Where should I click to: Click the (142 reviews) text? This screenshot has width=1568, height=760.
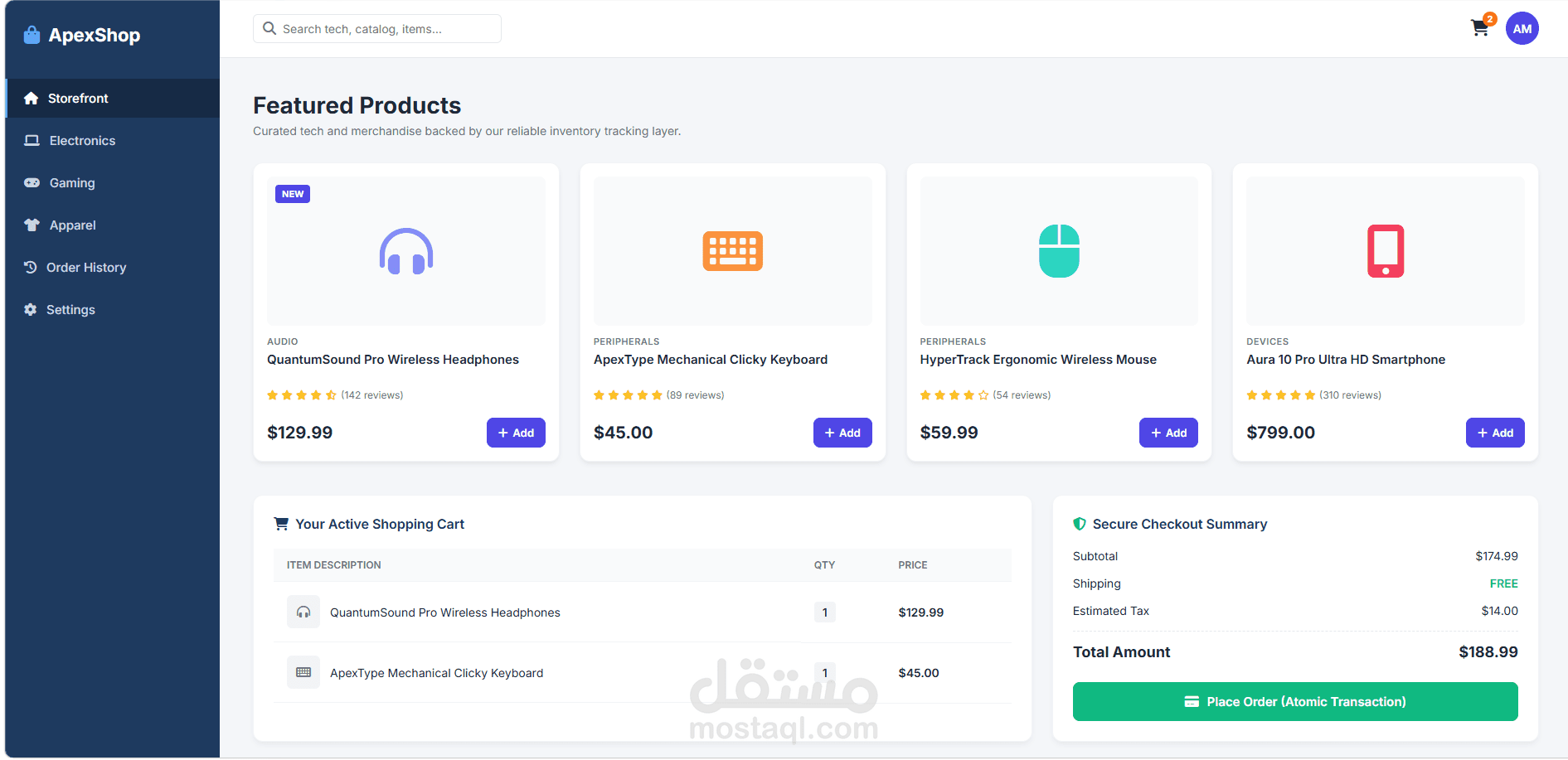[x=372, y=395]
